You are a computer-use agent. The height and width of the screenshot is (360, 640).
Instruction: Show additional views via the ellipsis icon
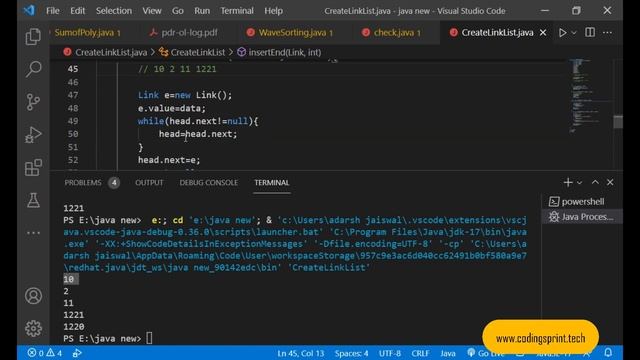(33, 233)
